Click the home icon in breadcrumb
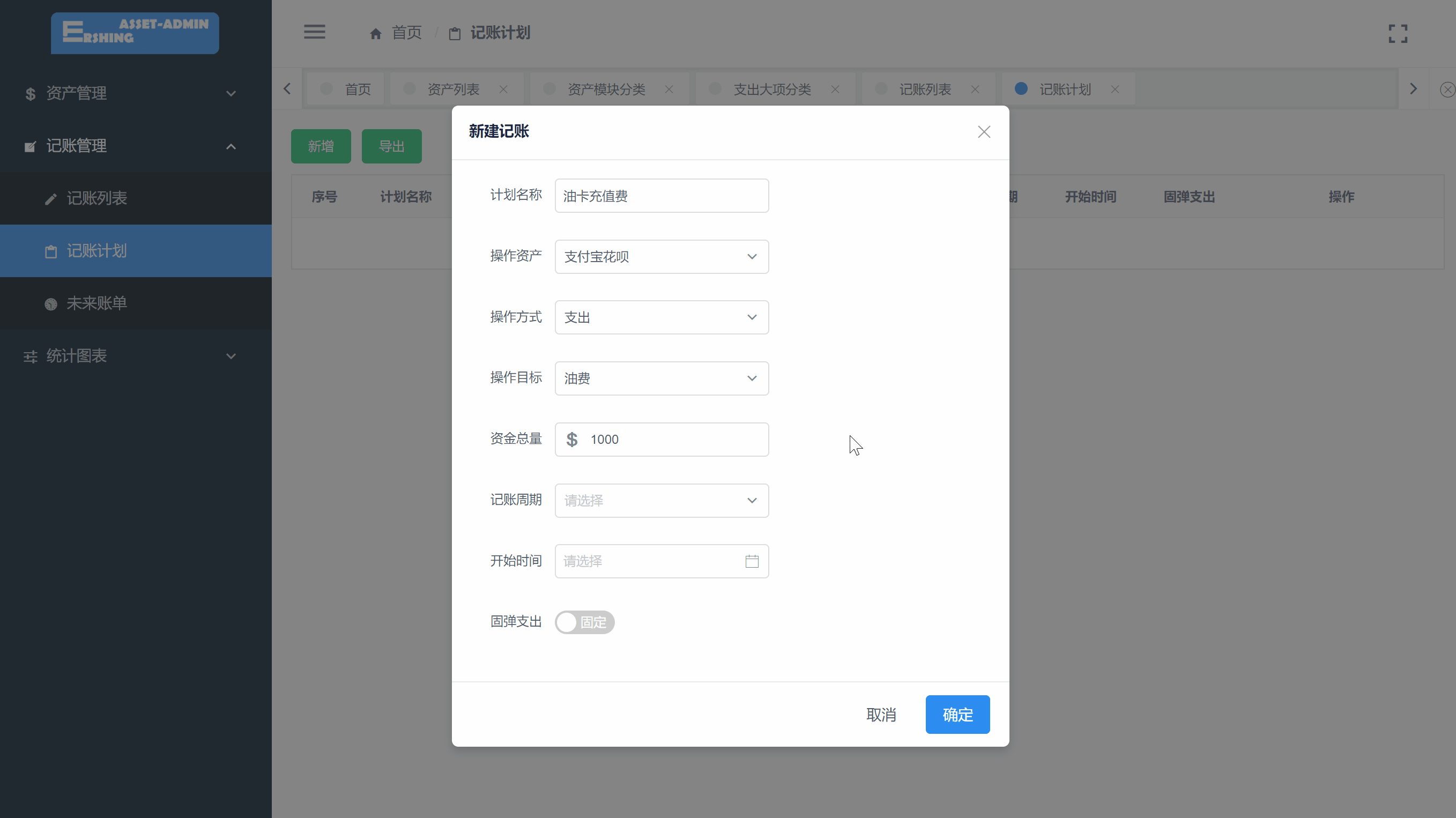Screen dimensions: 1456x818 tap(376, 34)
